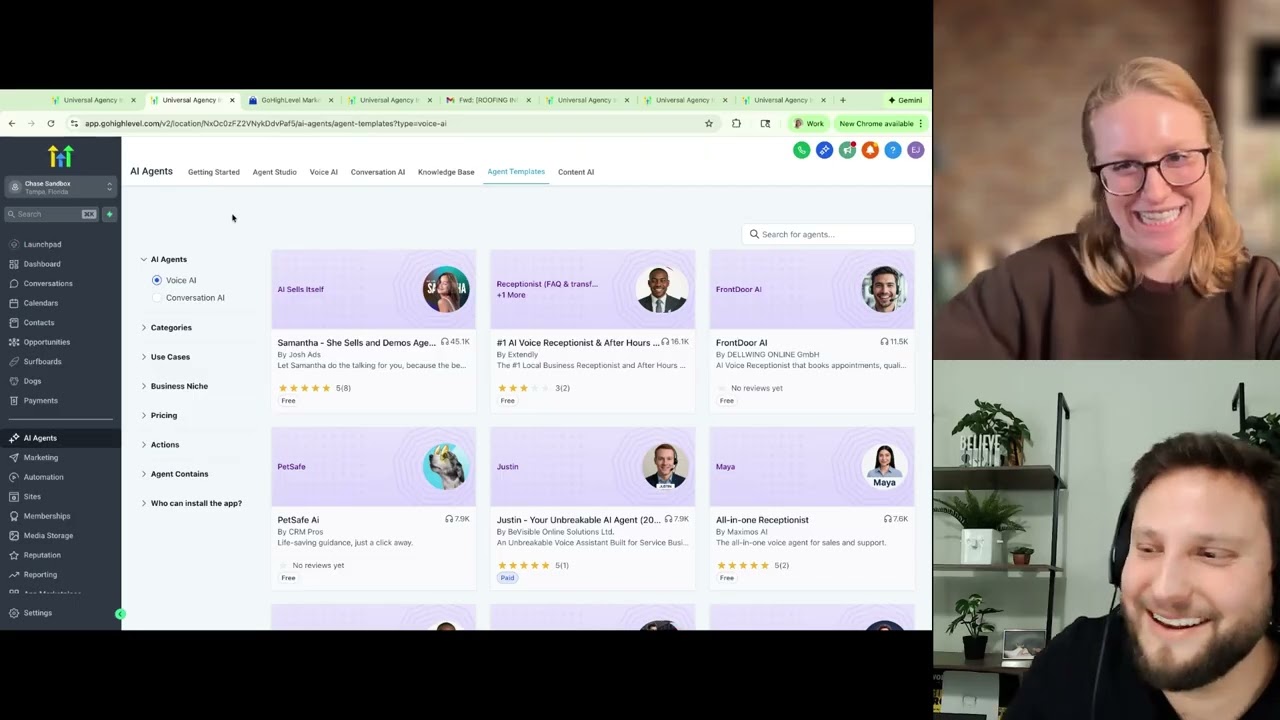Open Memberships in the sidebar
The image size is (1280, 720).
pyautogui.click(x=47, y=516)
